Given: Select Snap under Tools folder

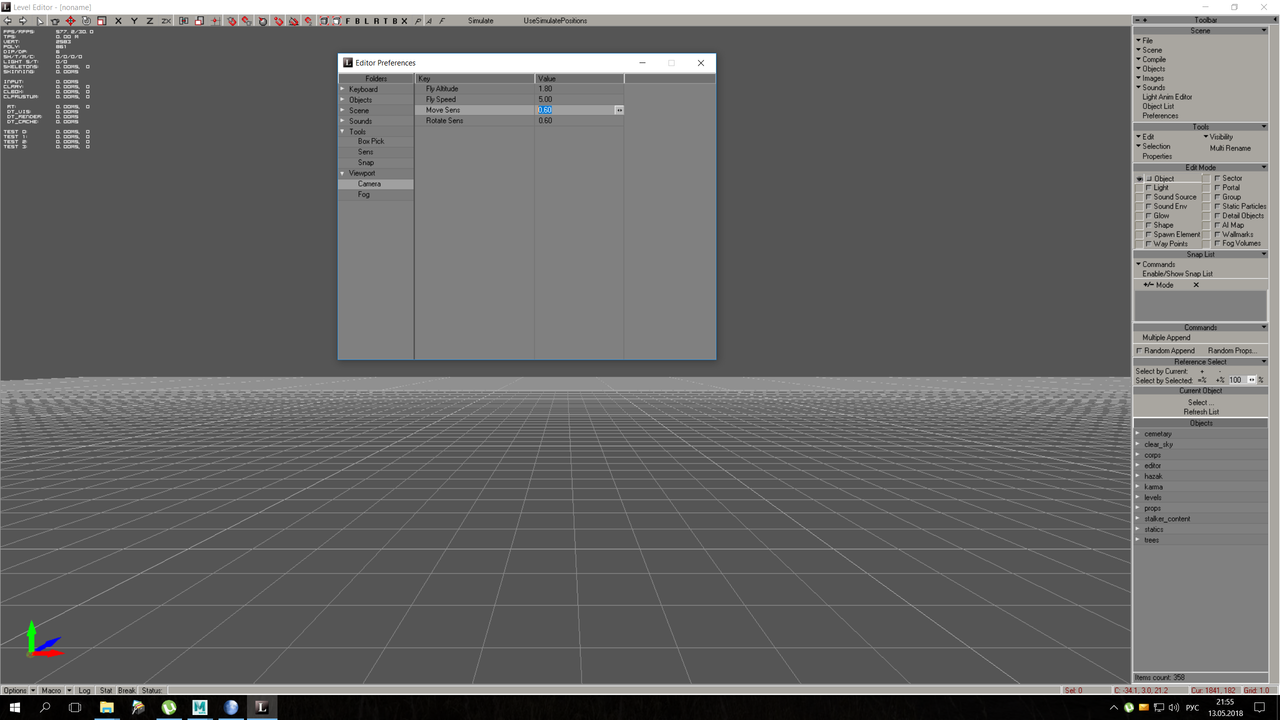Looking at the screenshot, I should (x=366, y=163).
